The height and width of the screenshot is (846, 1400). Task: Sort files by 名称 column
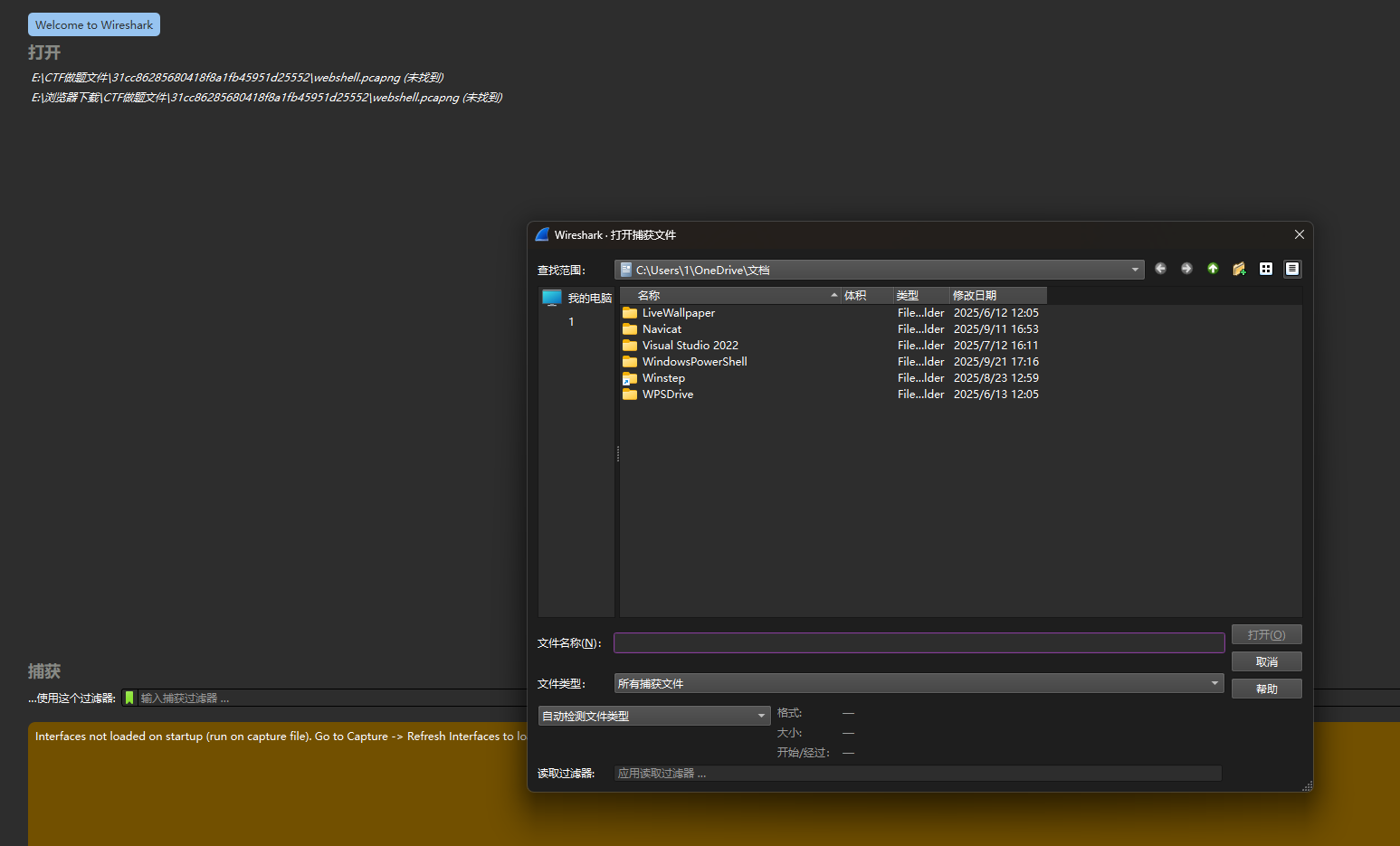pyautogui.click(x=730, y=296)
